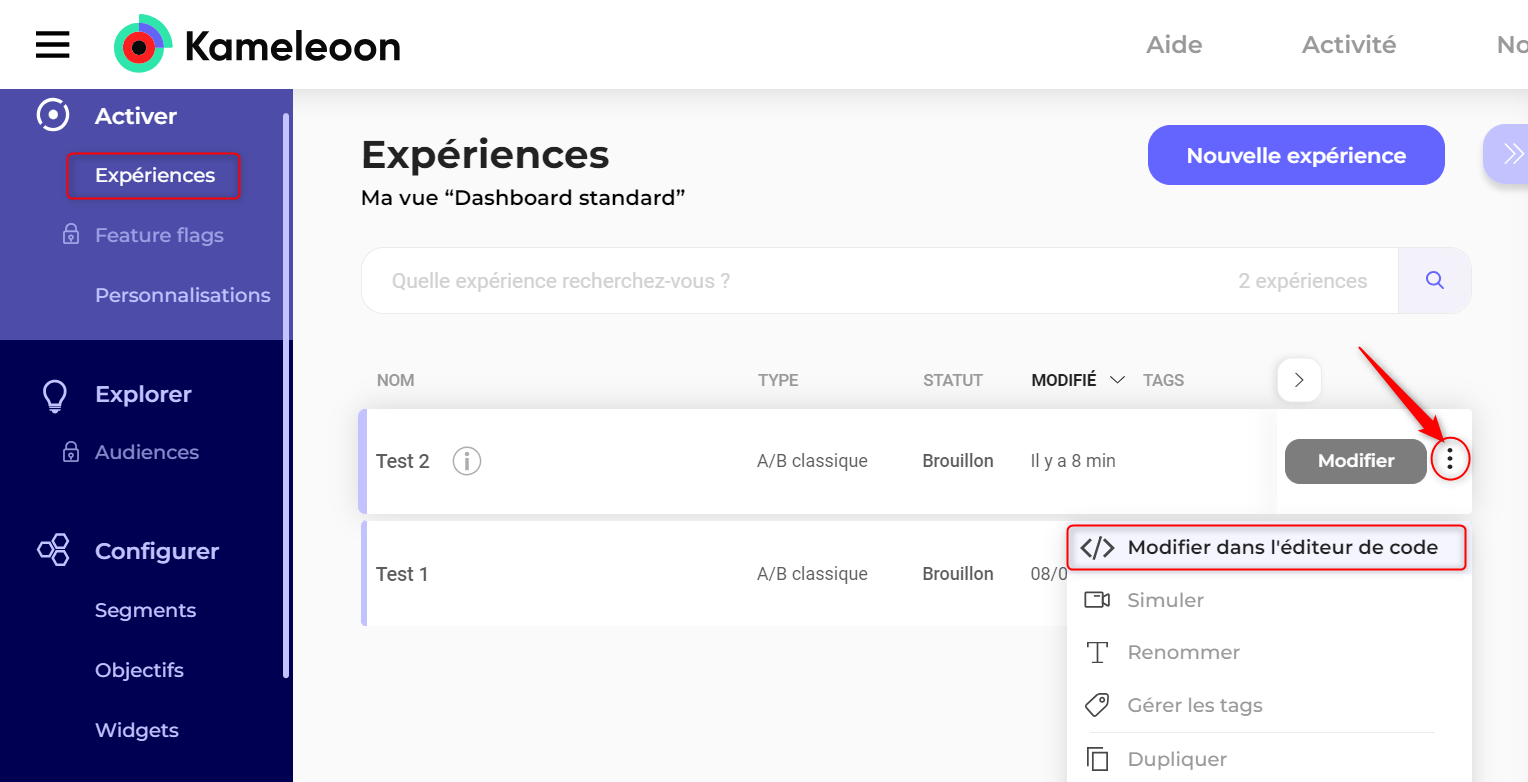
Task: Sort by the Modifié column chevron
Action: coord(1118,380)
